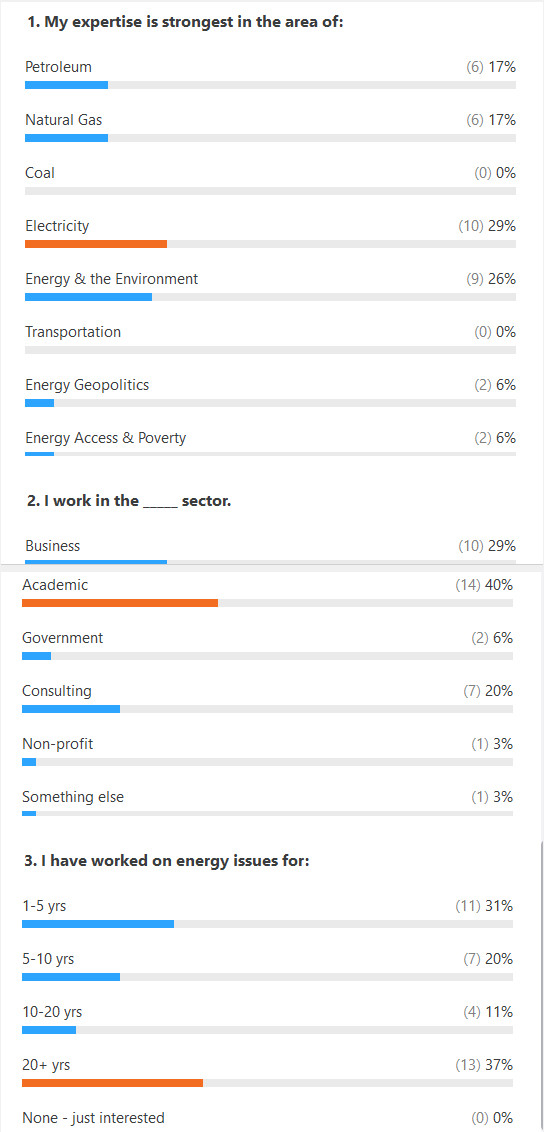544x1132 pixels.
Task: Select the 5-10 yrs option label
Action: point(48,959)
